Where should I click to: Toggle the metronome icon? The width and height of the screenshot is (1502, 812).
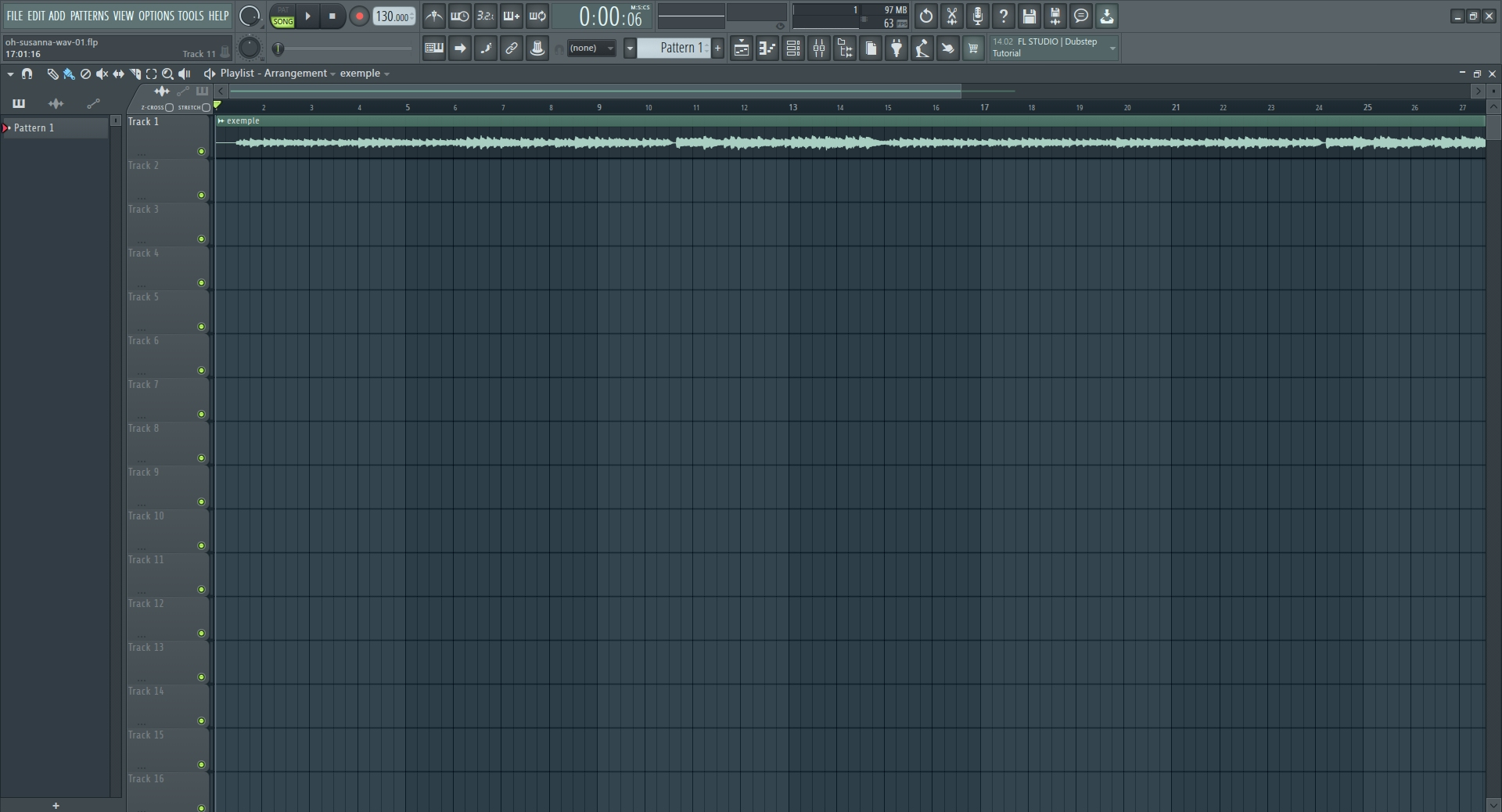coord(433,16)
